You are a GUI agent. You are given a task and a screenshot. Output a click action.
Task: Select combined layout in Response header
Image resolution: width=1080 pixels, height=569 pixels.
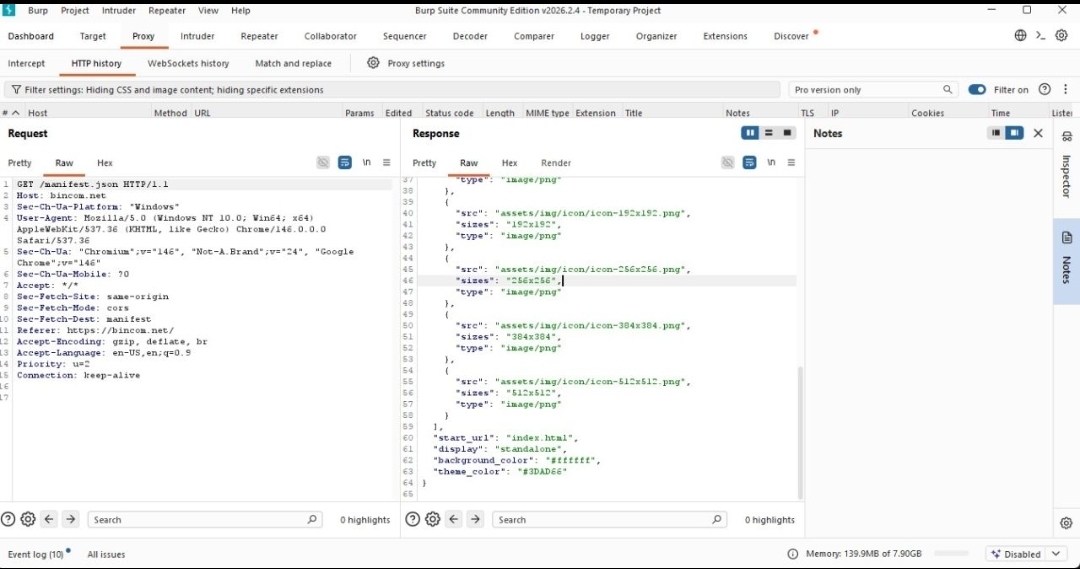pyautogui.click(x=787, y=133)
